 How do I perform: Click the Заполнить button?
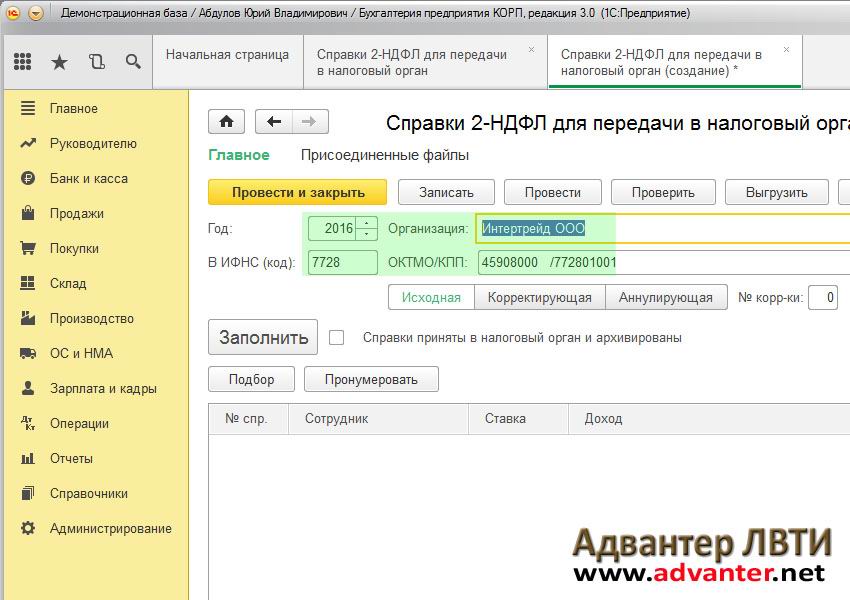click(x=263, y=337)
